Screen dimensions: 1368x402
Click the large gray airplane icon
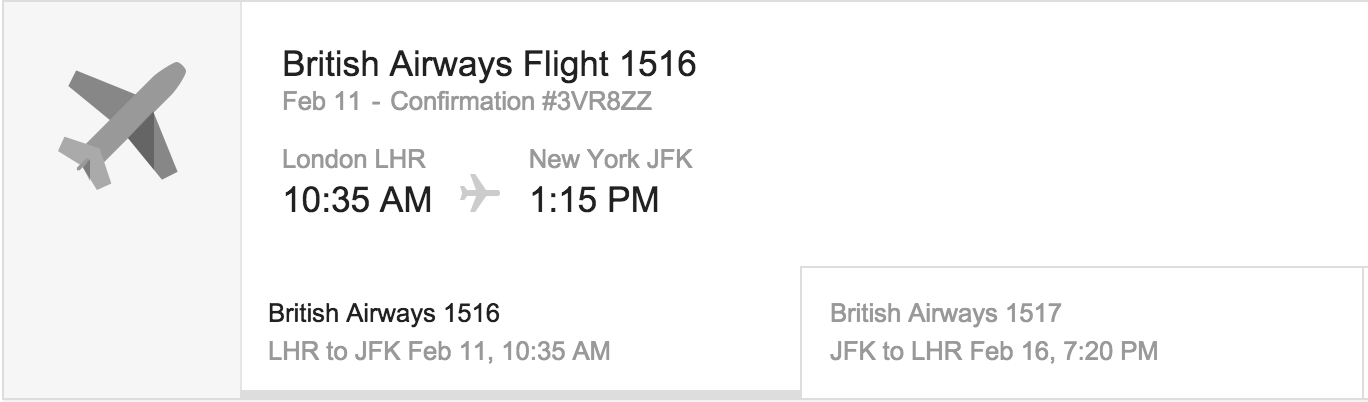121,127
